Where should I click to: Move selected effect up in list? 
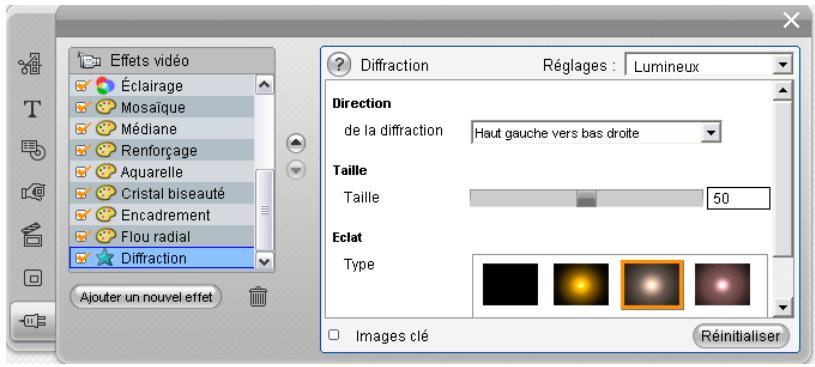296,144
